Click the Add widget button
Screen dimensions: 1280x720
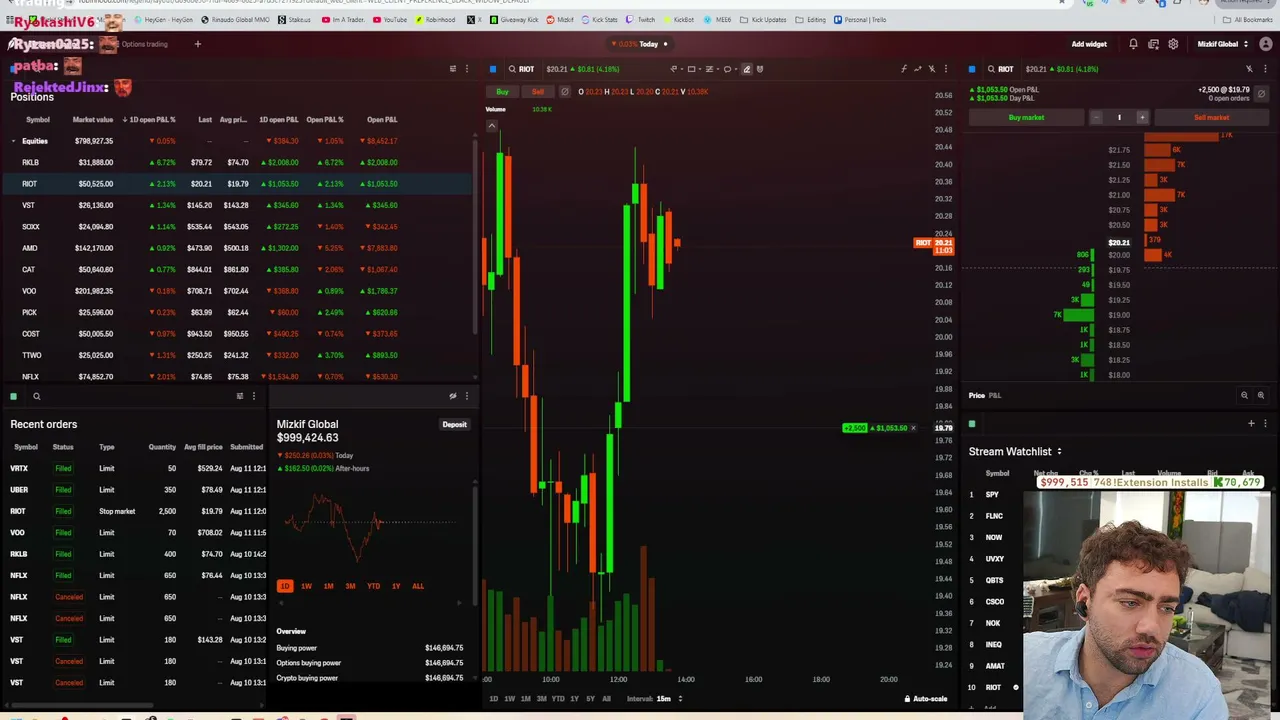click(1089, 44)
